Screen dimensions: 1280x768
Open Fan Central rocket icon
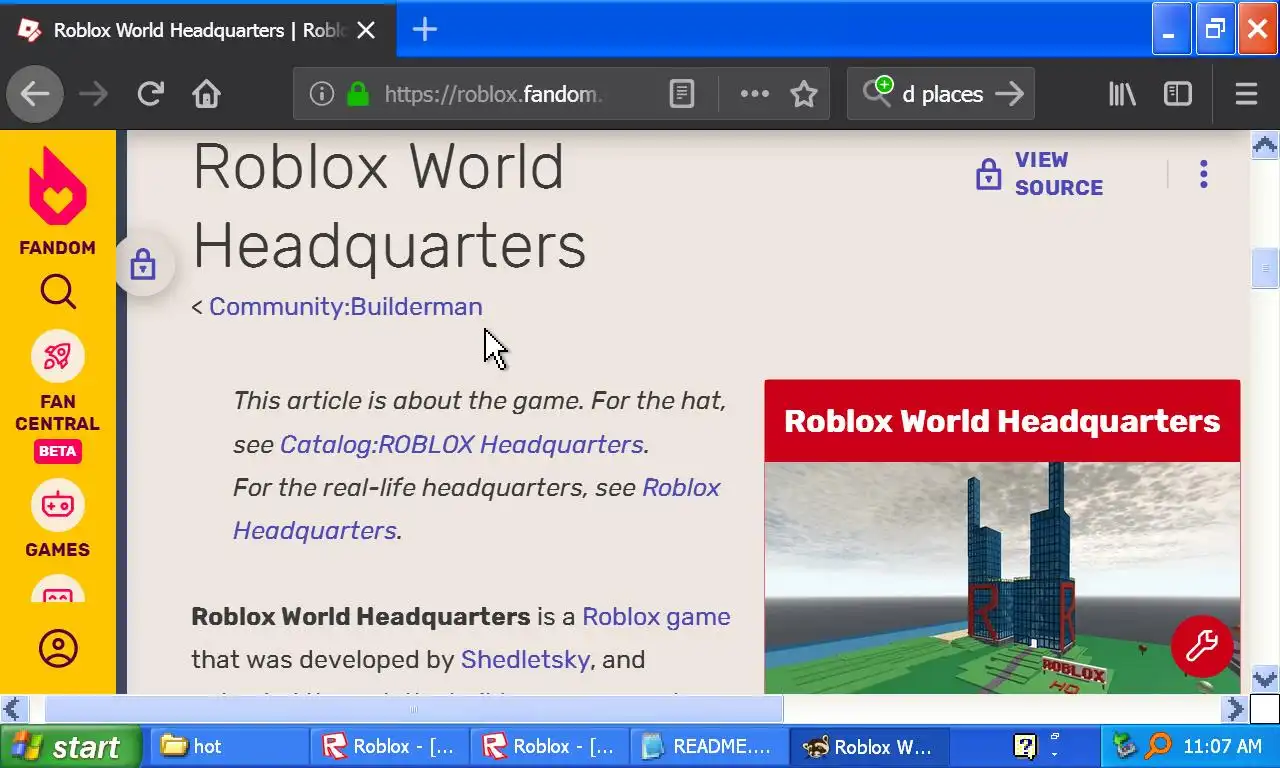click(x=58, y=356)
